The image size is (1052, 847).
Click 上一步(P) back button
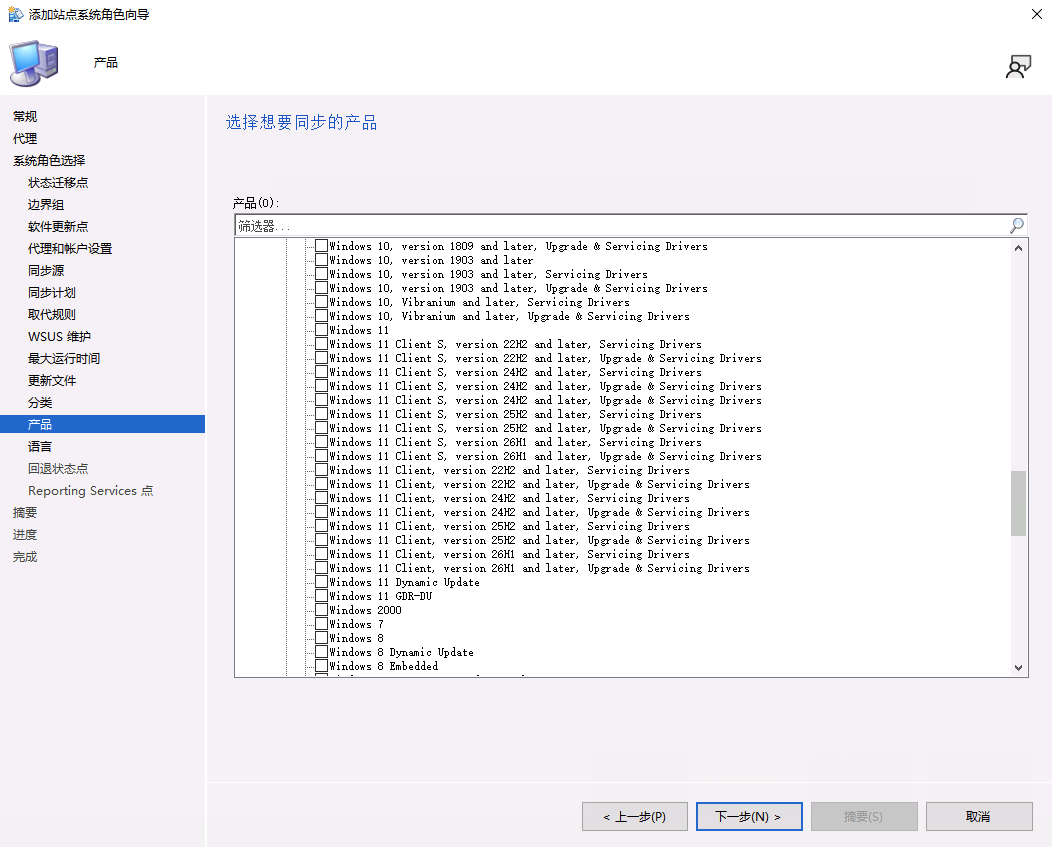(x=635, y=817)
